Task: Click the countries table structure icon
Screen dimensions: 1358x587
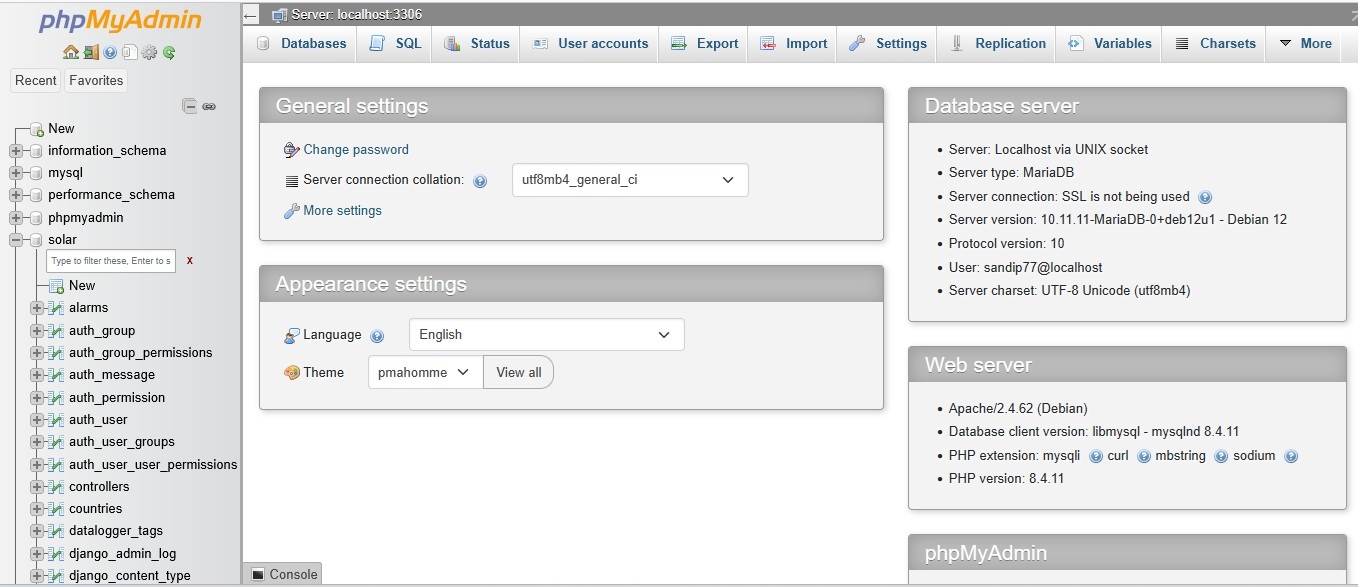Action: click(57, 509)
